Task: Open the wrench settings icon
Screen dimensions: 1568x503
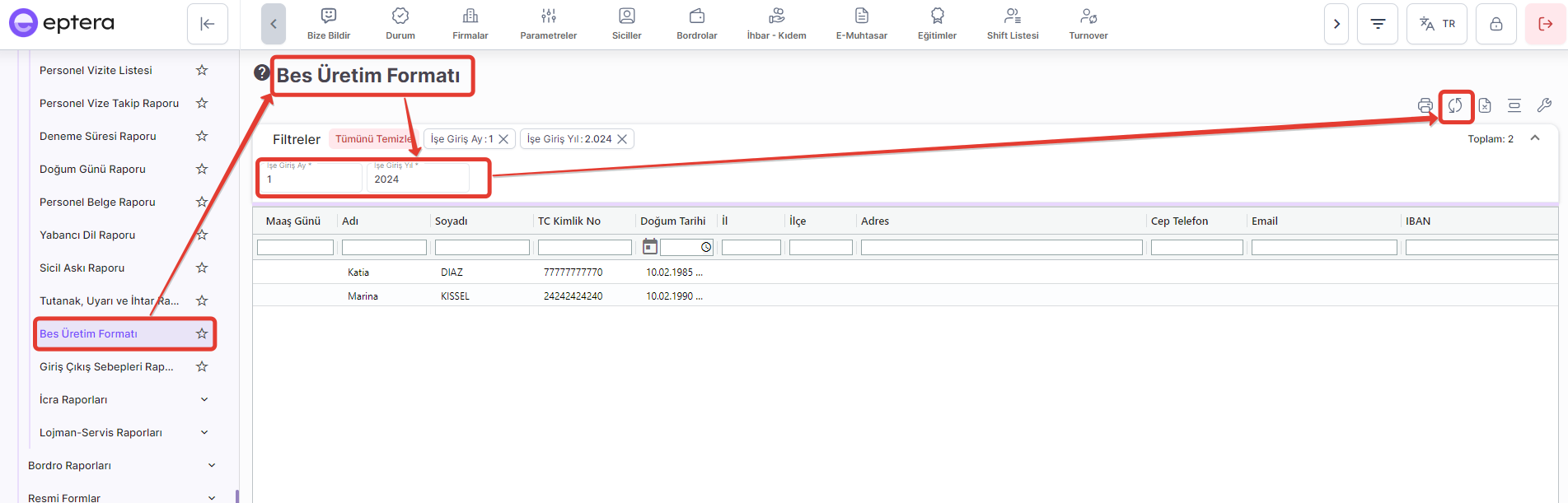Action: (1544, 105)
